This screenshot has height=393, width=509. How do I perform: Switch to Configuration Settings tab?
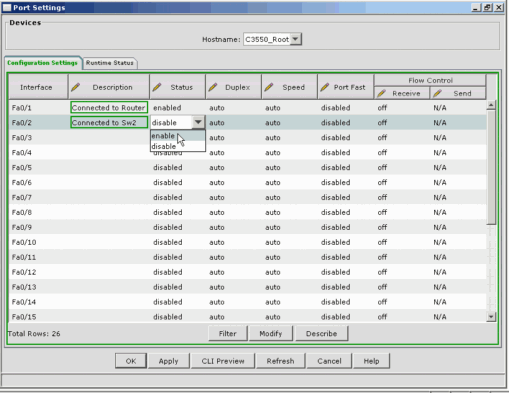click(x=42, y=63)
